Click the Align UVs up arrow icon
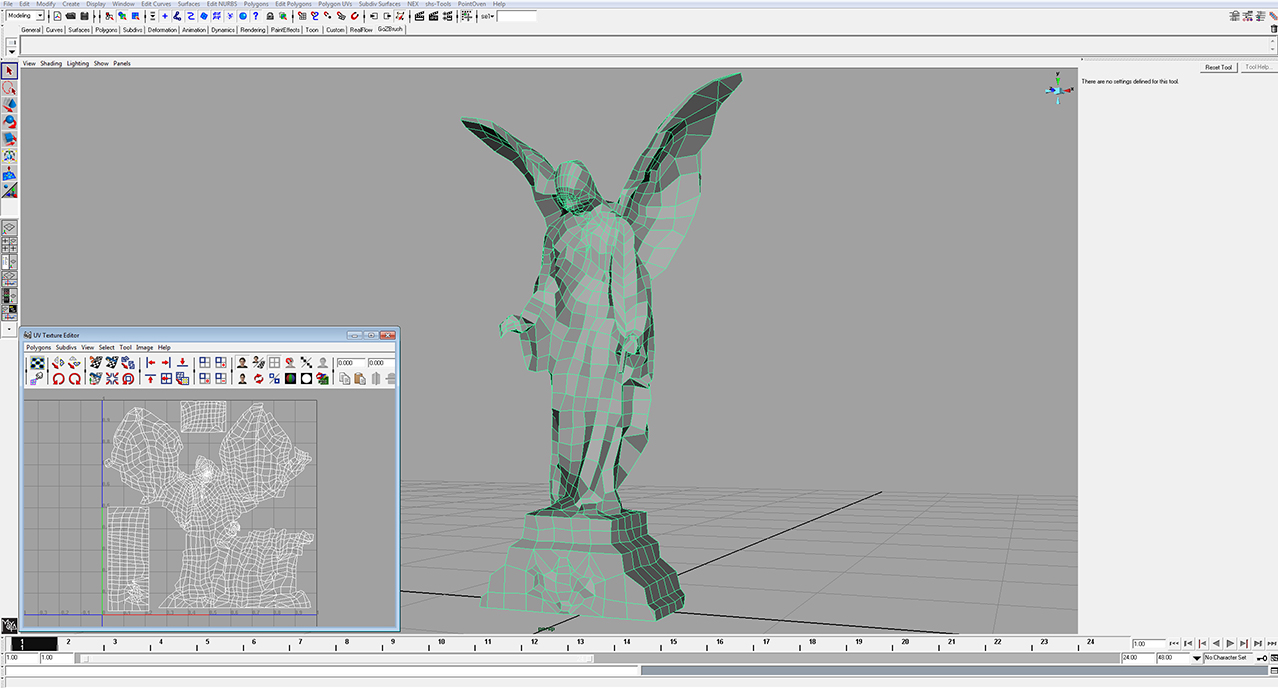The height and width of the screenshot is (688, 1278). coord(151,379)
